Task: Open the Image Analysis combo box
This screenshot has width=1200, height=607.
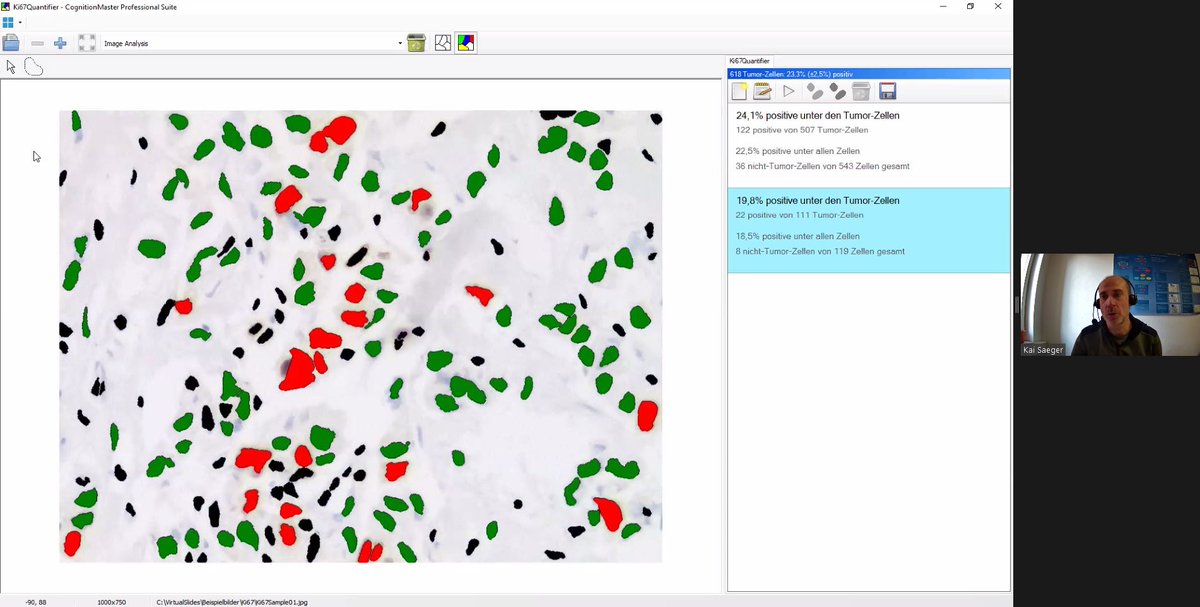Action: point(252,43)
